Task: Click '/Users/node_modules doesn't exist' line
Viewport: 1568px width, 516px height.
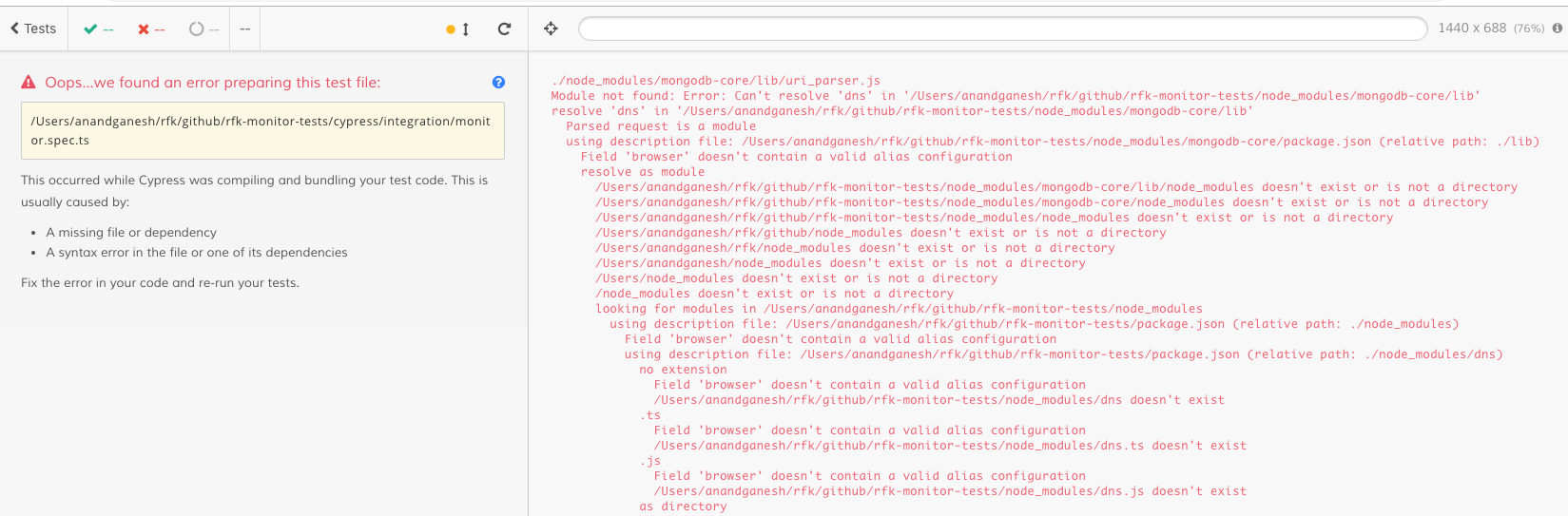Action: [797, 278]
